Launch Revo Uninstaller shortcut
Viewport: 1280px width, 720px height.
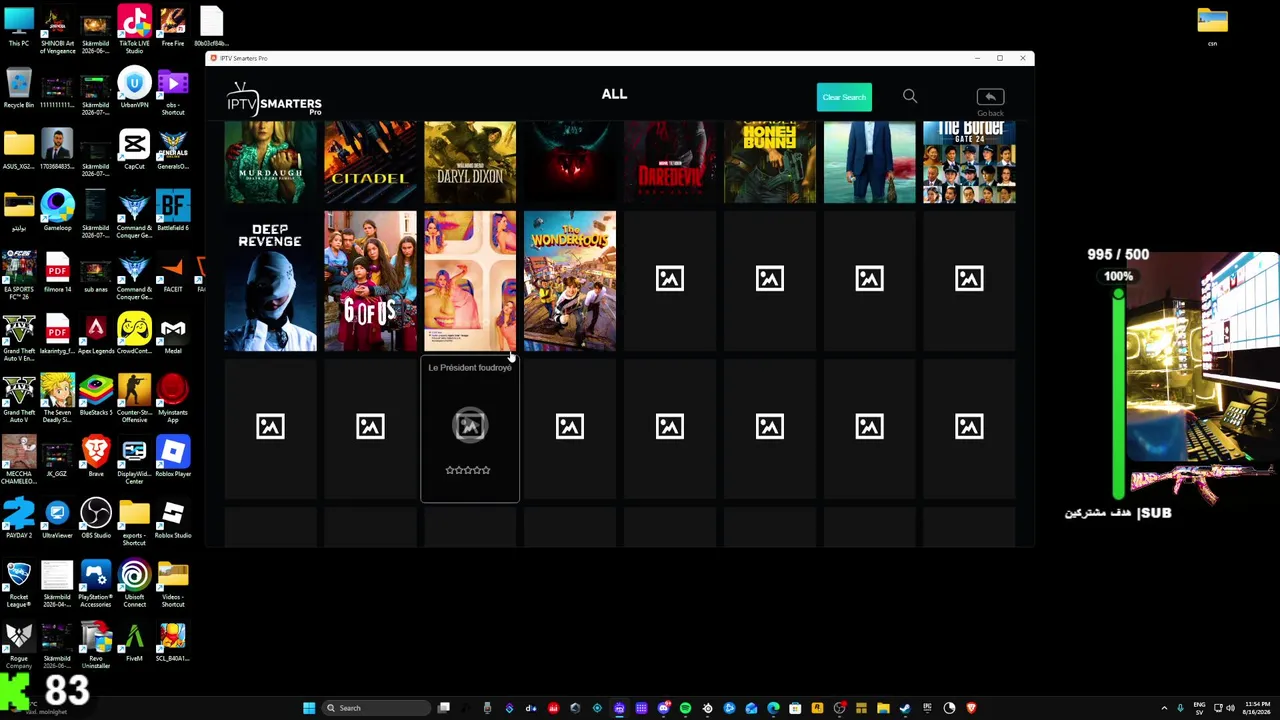pos(96,645)
